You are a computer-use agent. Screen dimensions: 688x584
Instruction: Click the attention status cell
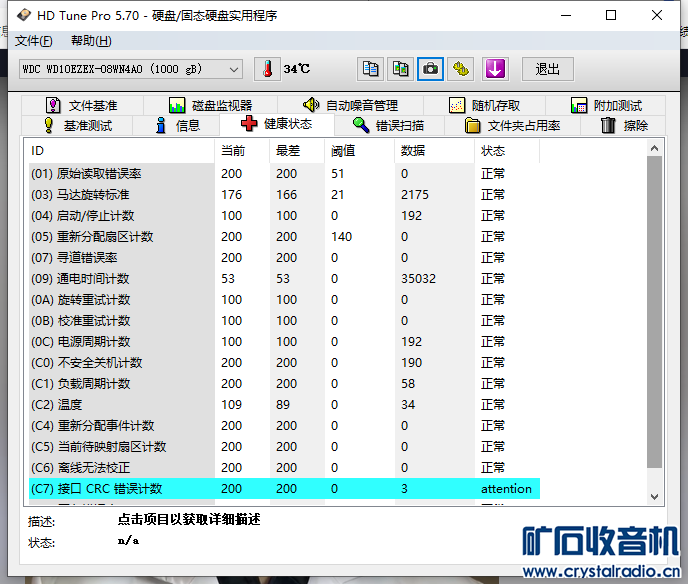pos(506,489)
